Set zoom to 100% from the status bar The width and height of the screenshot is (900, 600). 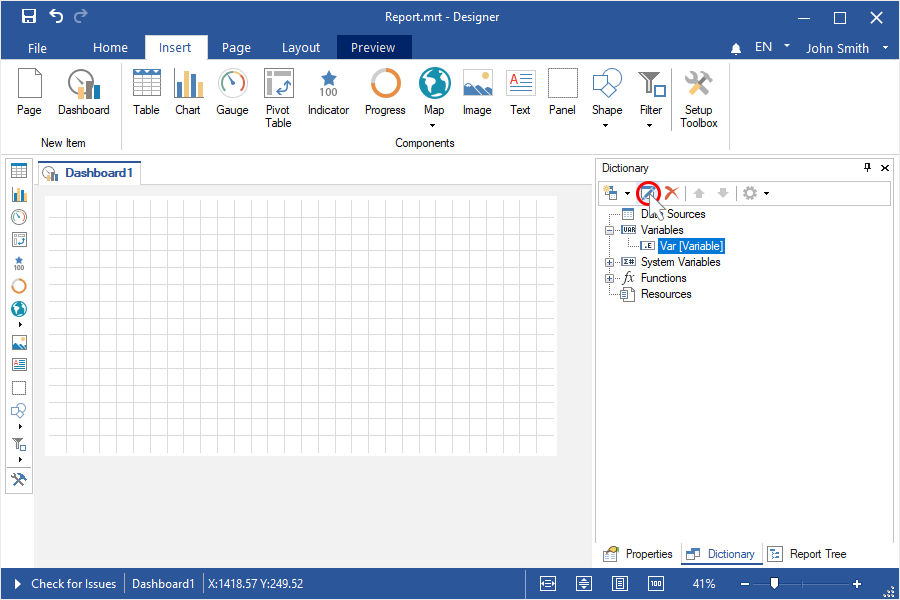(x=656, y=584)
